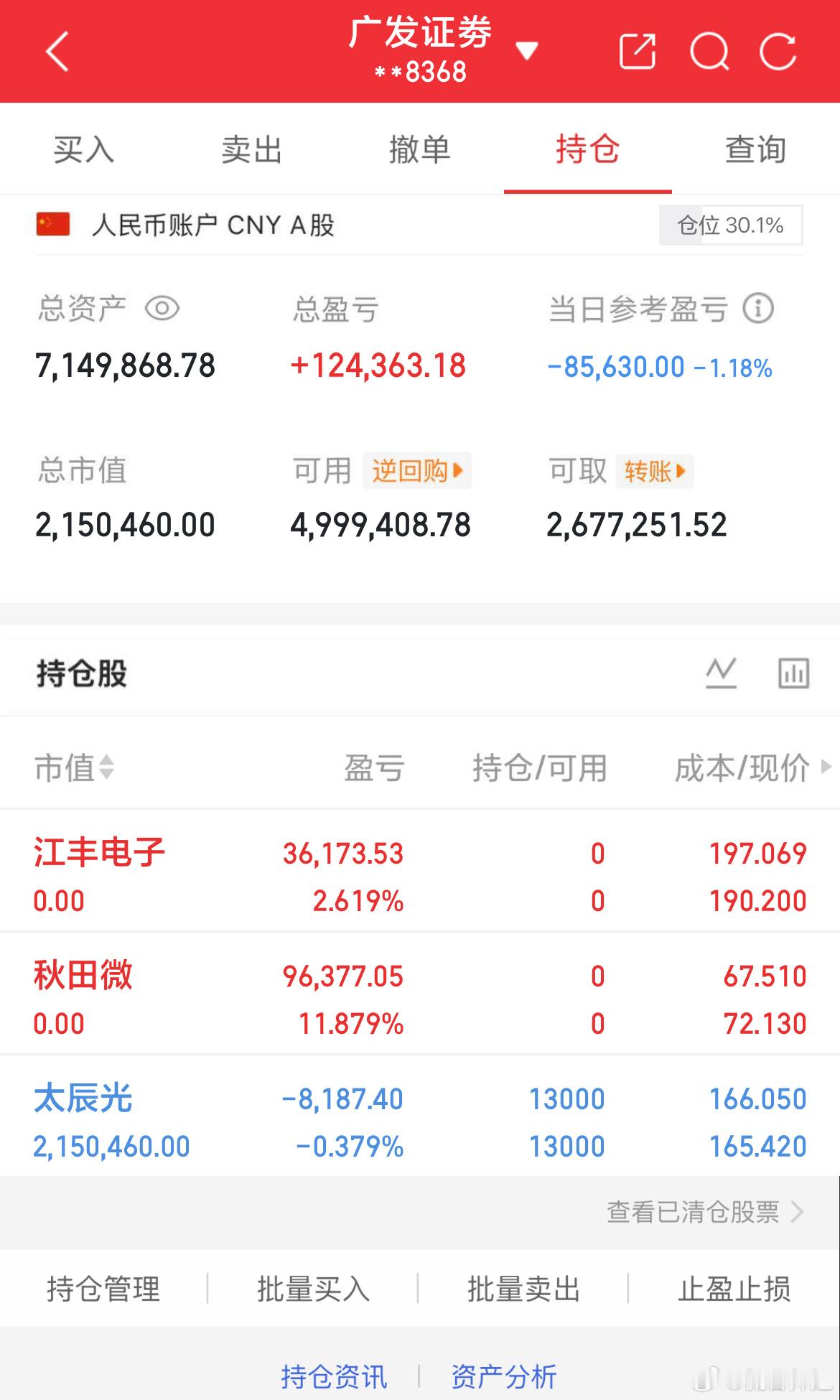Viewport: 840px width, 1400px height.
Task: Click 秋田微 current price 72.130
Action: (765, 1024)
